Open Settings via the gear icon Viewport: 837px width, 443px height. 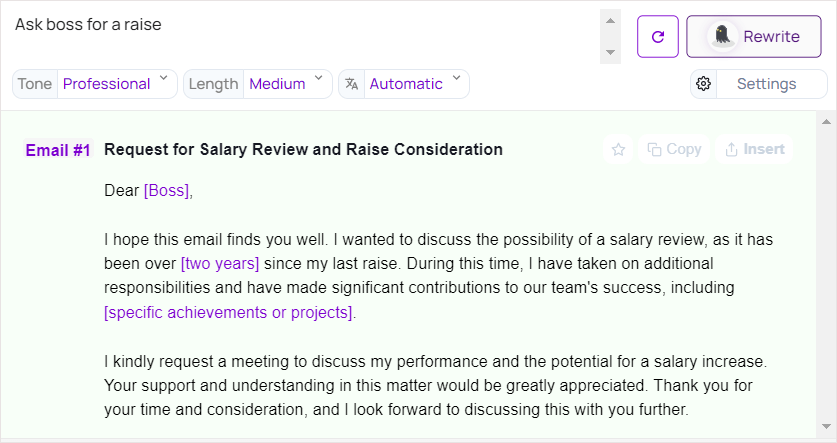704,84
